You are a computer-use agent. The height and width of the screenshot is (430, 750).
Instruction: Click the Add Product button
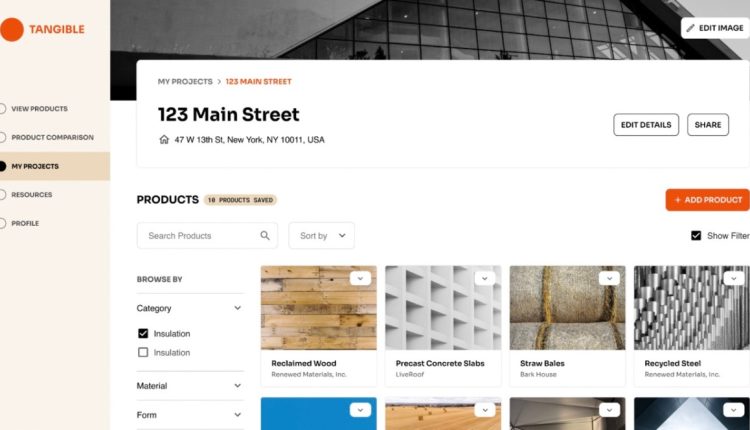(x=707, y=200)
